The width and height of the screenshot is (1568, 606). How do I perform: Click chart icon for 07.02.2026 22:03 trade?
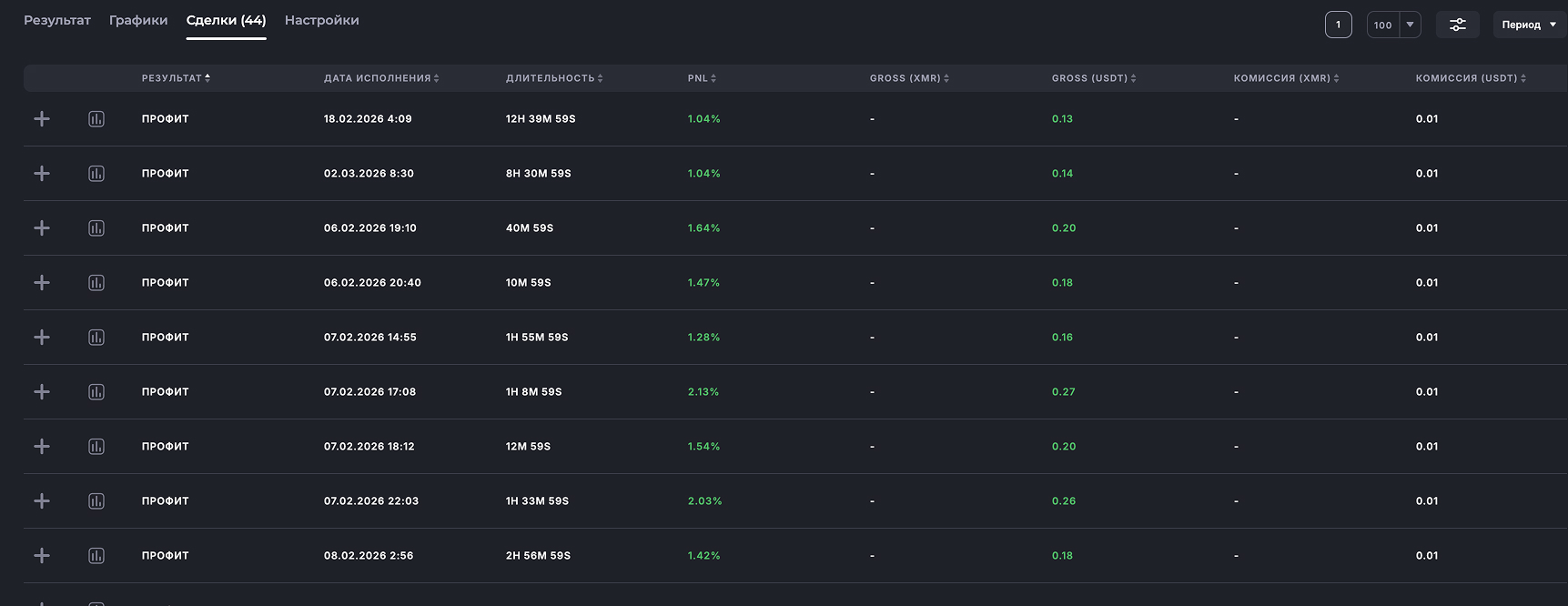click(96, 501)
